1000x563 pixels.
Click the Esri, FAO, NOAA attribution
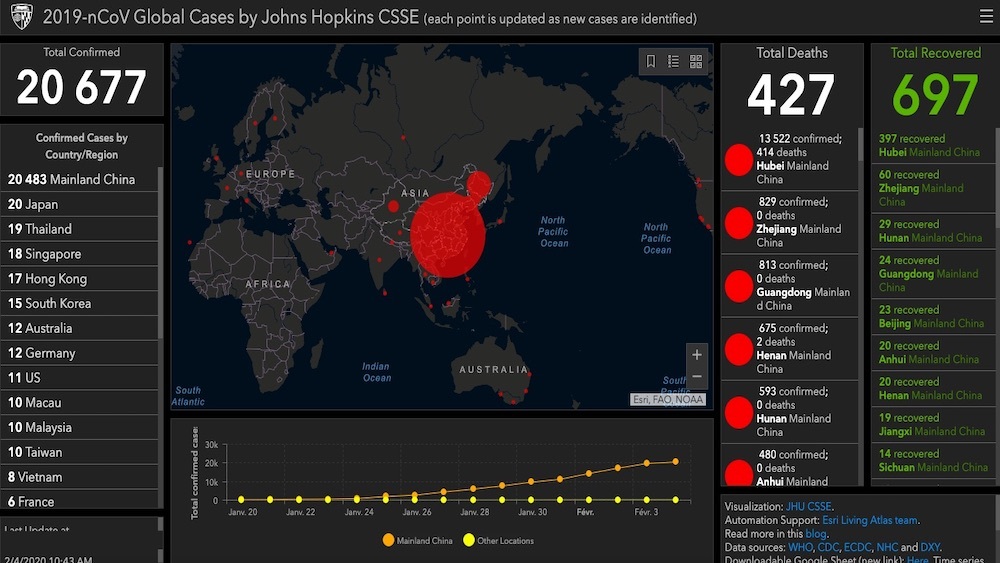click(x=668, y=399)
